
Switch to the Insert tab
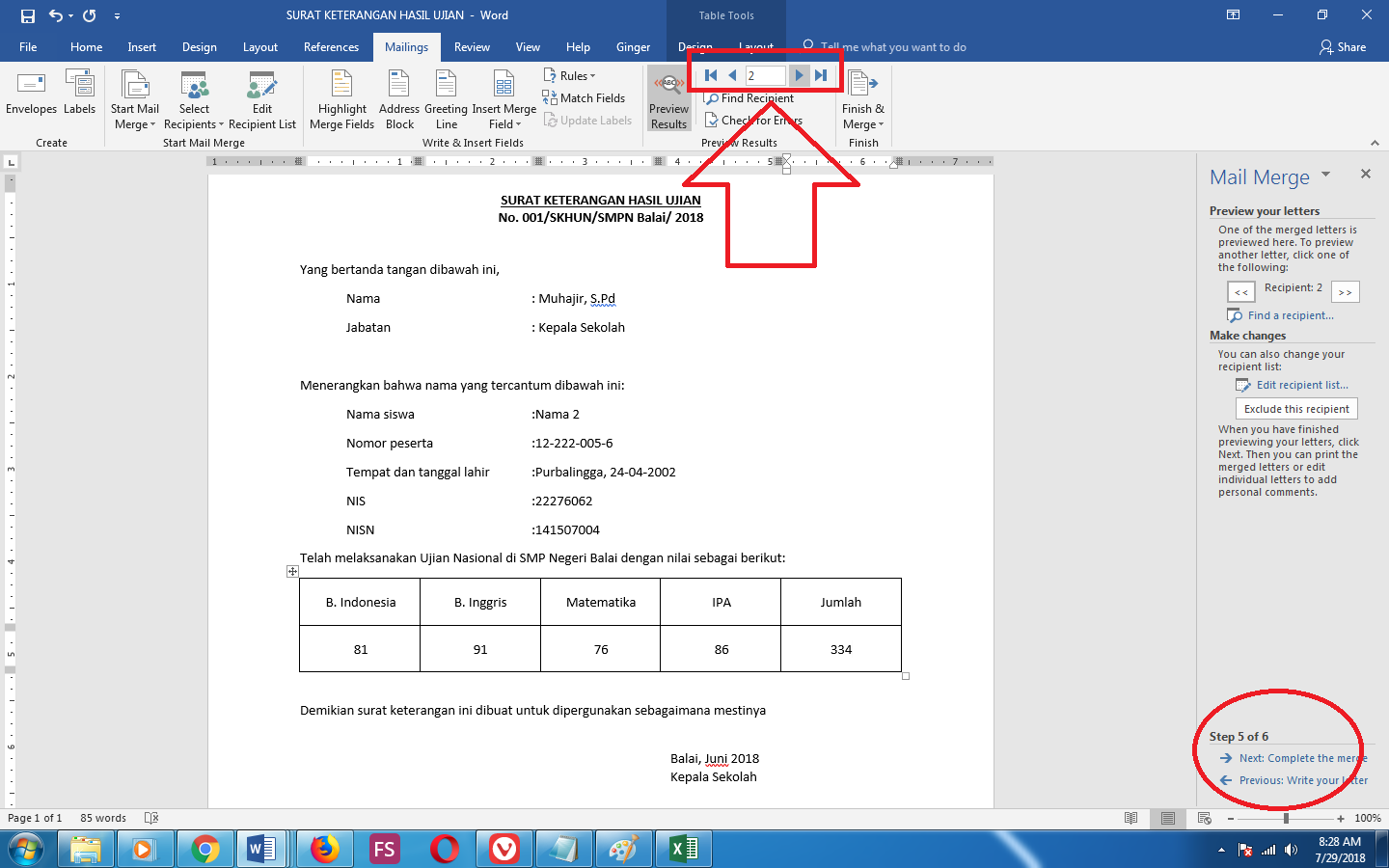(142, 47)
